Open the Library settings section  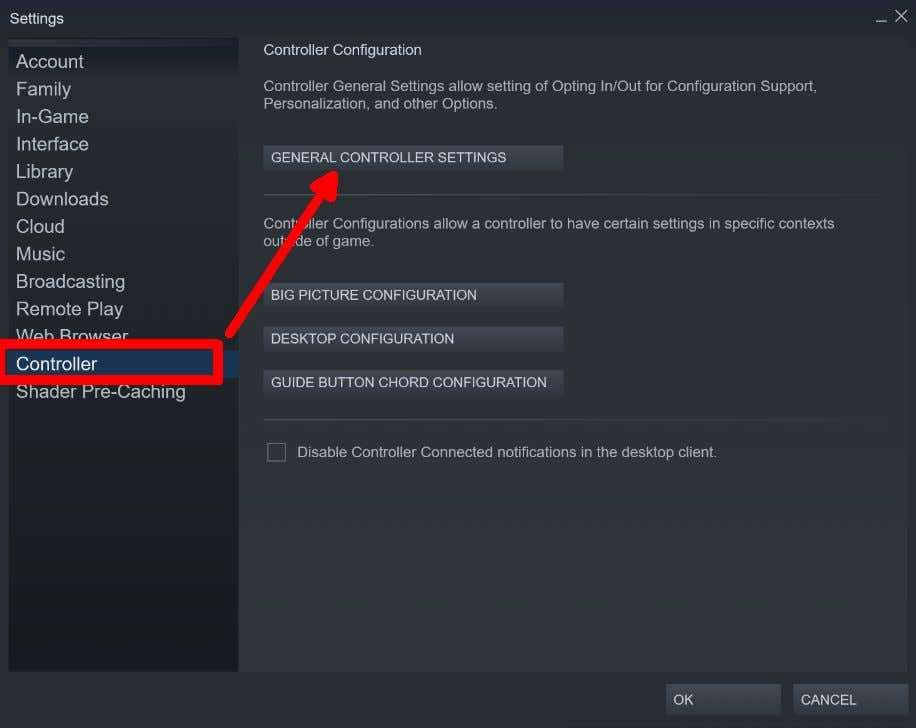(44, 171)
